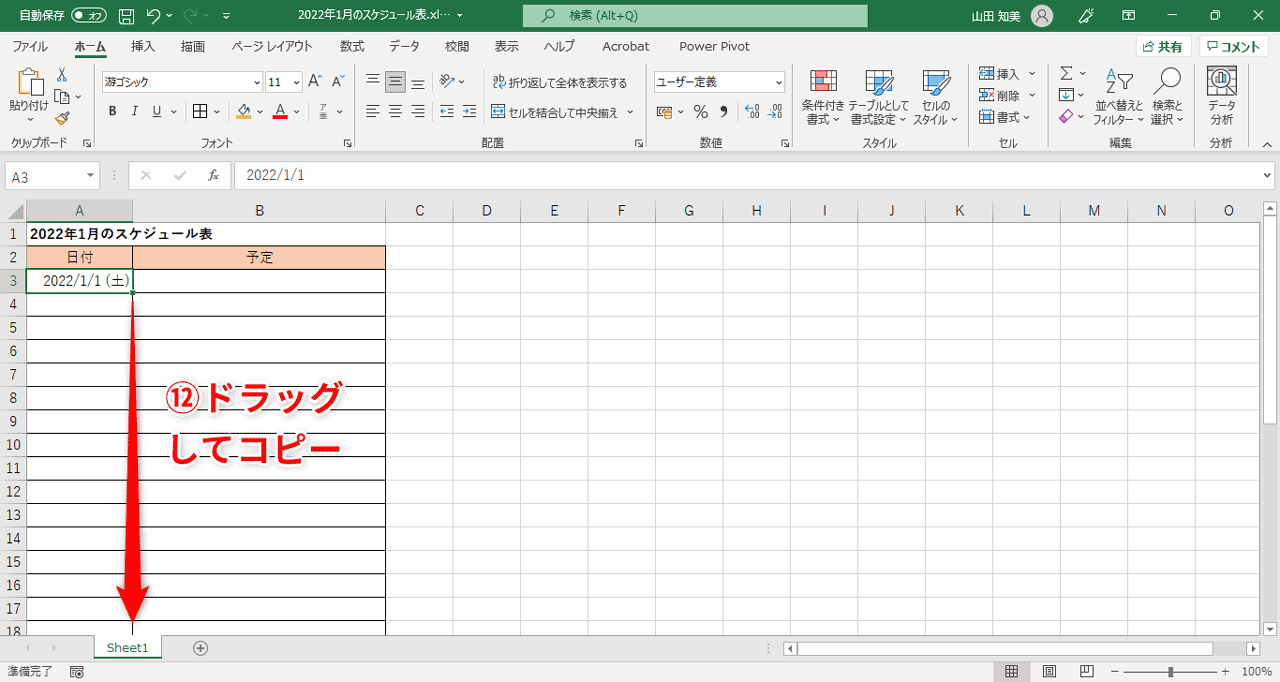
Task: Decrease indent
Action: tap(446, 111)
